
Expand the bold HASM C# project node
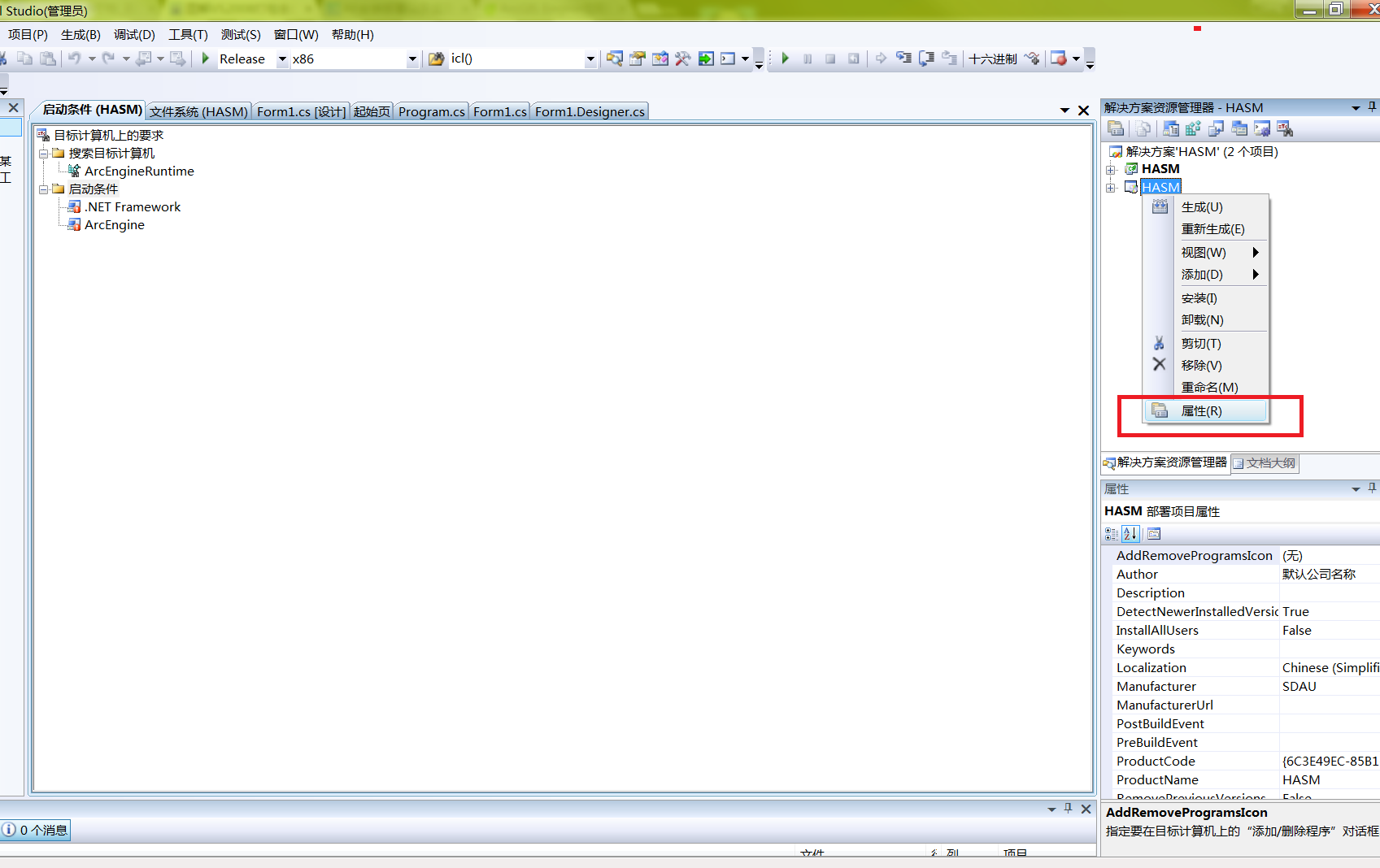tap(1110, 170)
